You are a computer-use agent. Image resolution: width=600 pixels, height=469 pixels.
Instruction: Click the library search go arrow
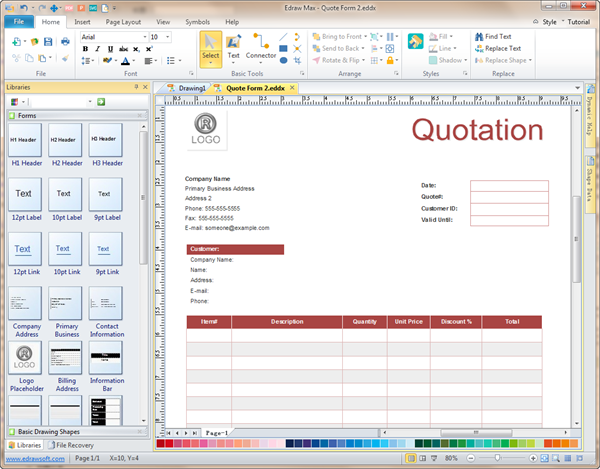tap(101, 102)
